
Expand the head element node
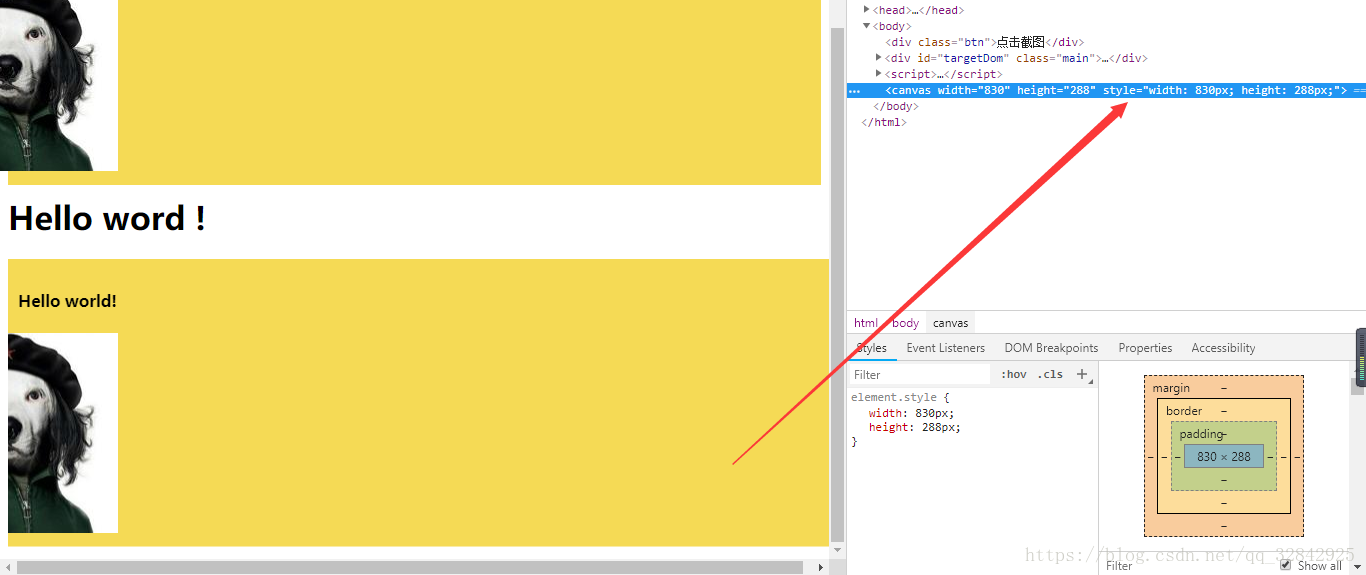pyautogui.click(x=866, y=10)
